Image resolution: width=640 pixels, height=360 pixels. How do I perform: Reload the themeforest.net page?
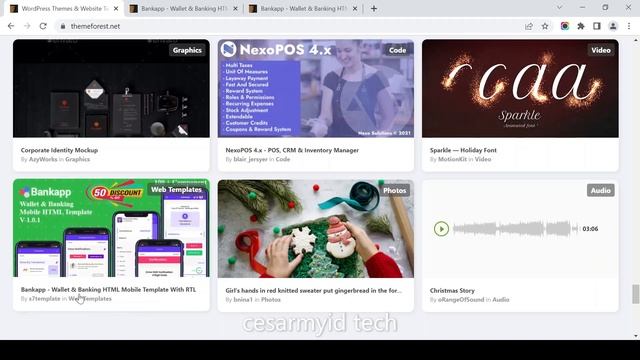click(43, 26)
